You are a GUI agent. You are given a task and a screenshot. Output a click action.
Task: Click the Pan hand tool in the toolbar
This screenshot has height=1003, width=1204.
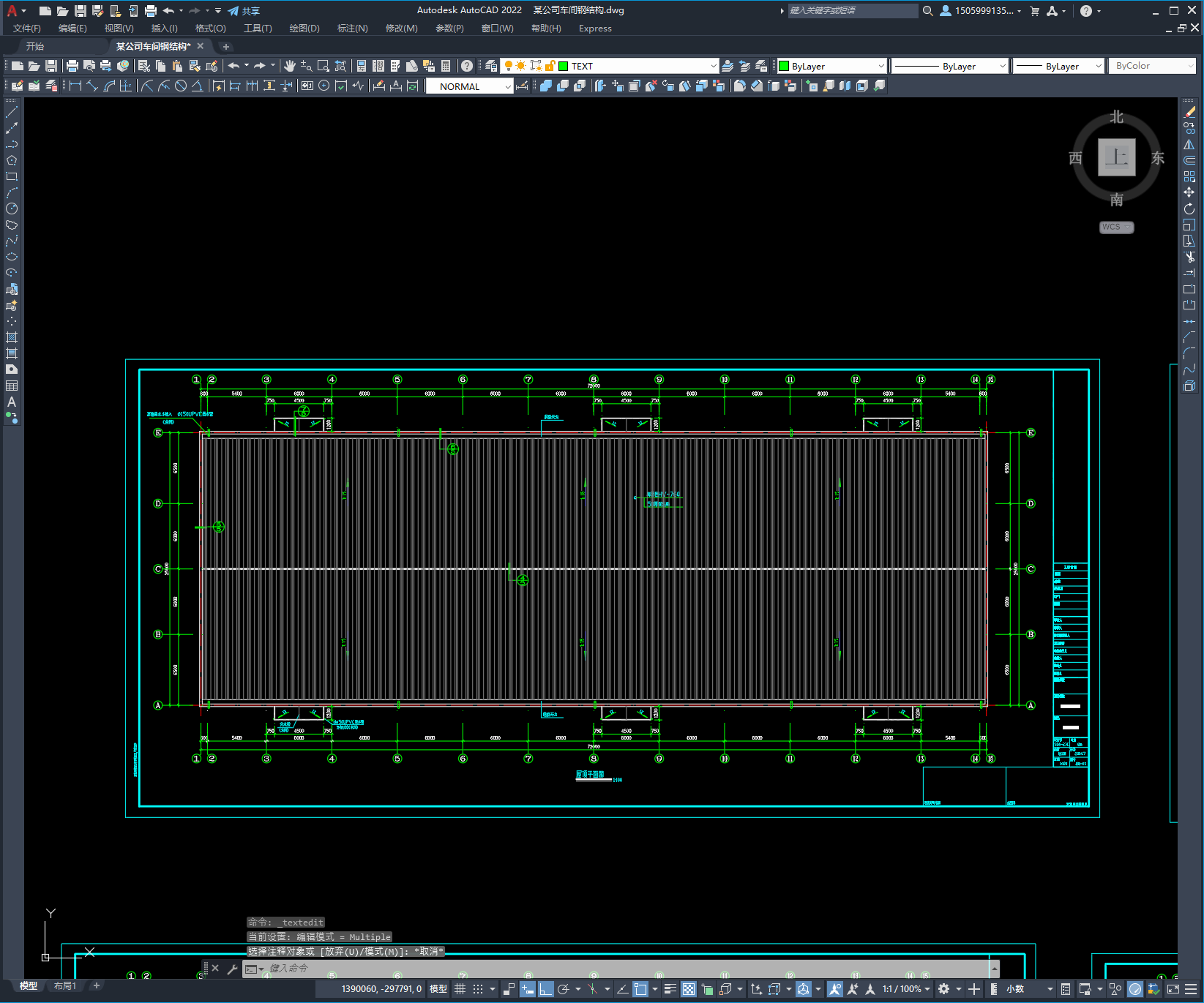coord(290,66)
